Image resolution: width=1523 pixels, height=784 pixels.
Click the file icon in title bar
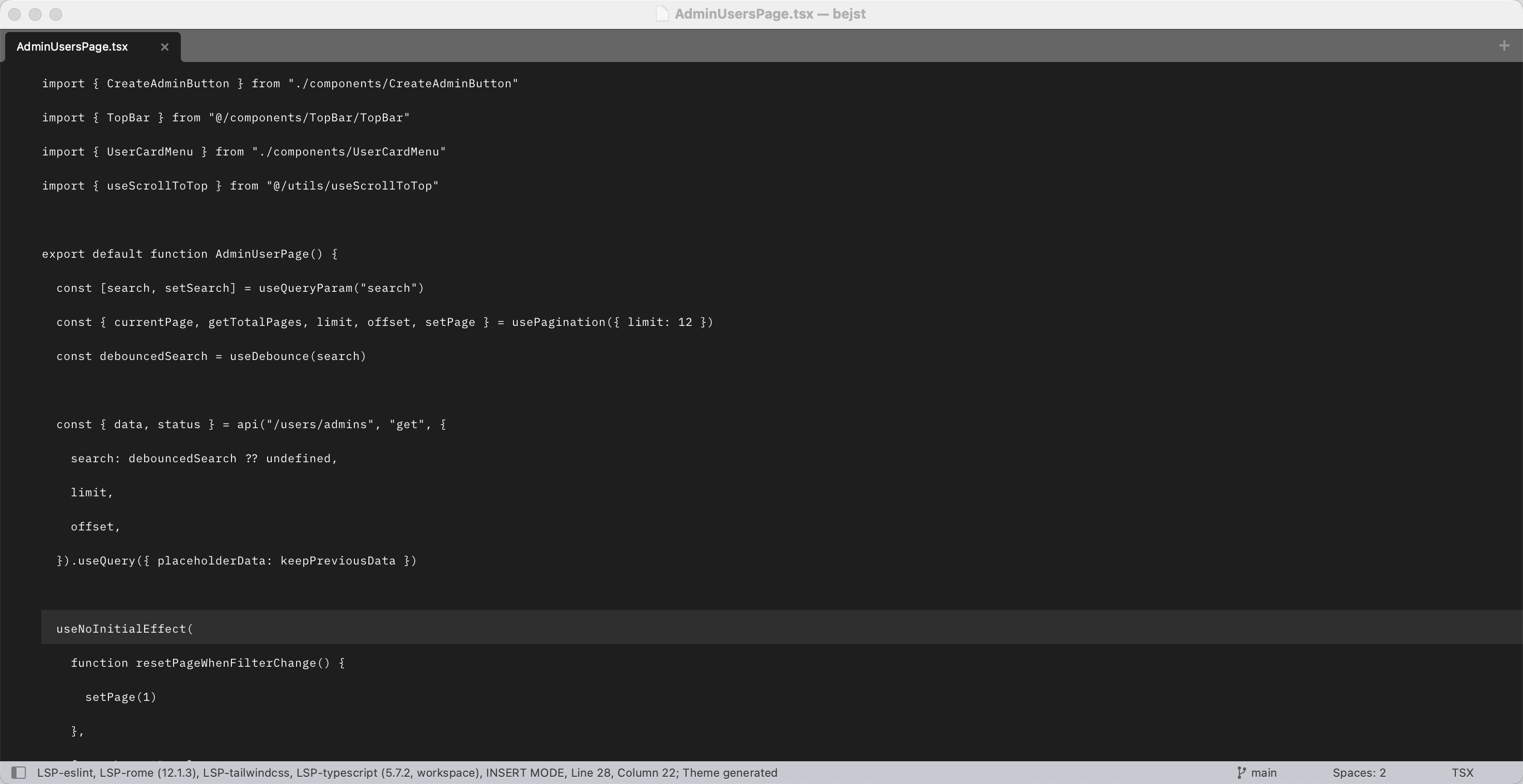coord(662,13)
